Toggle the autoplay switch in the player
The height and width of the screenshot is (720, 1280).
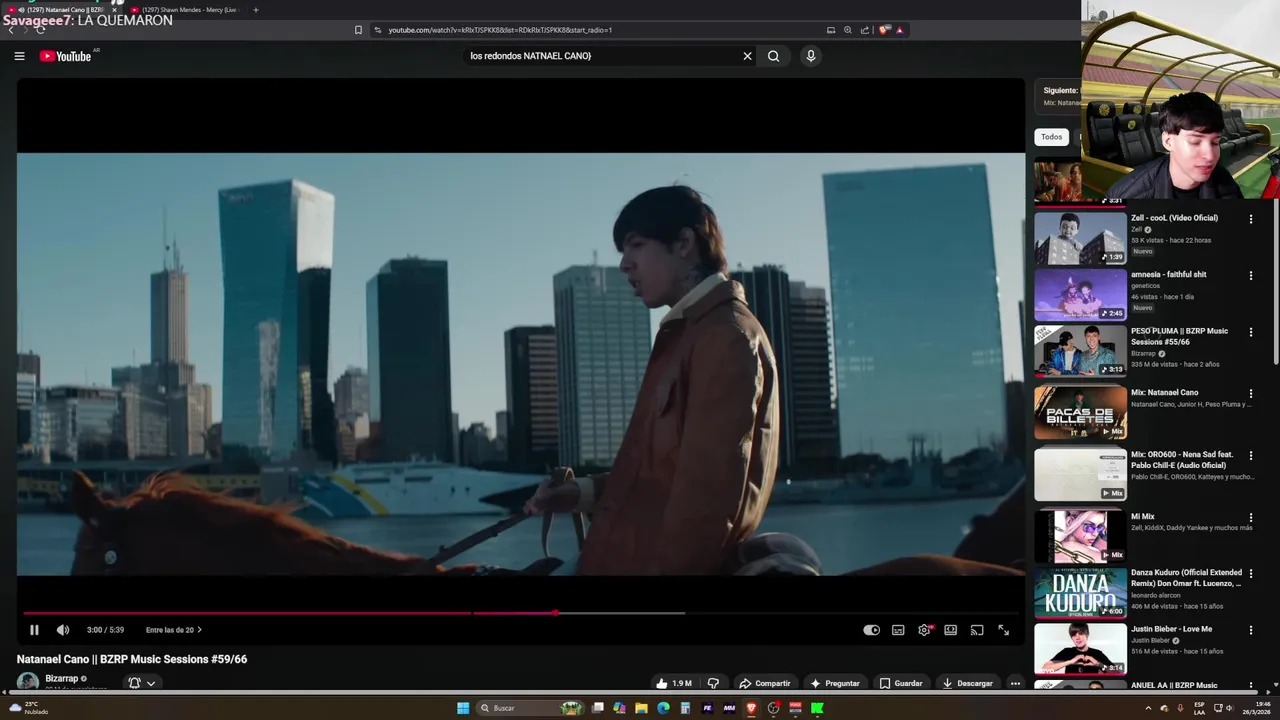(x=872, y=630)
